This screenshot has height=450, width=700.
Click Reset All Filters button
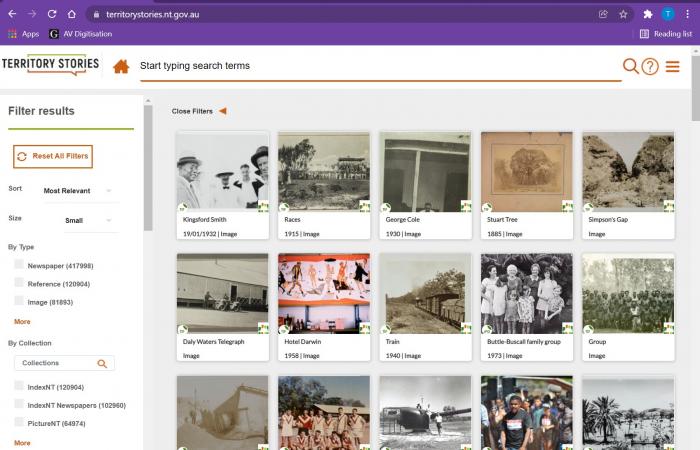pos(53,156)
